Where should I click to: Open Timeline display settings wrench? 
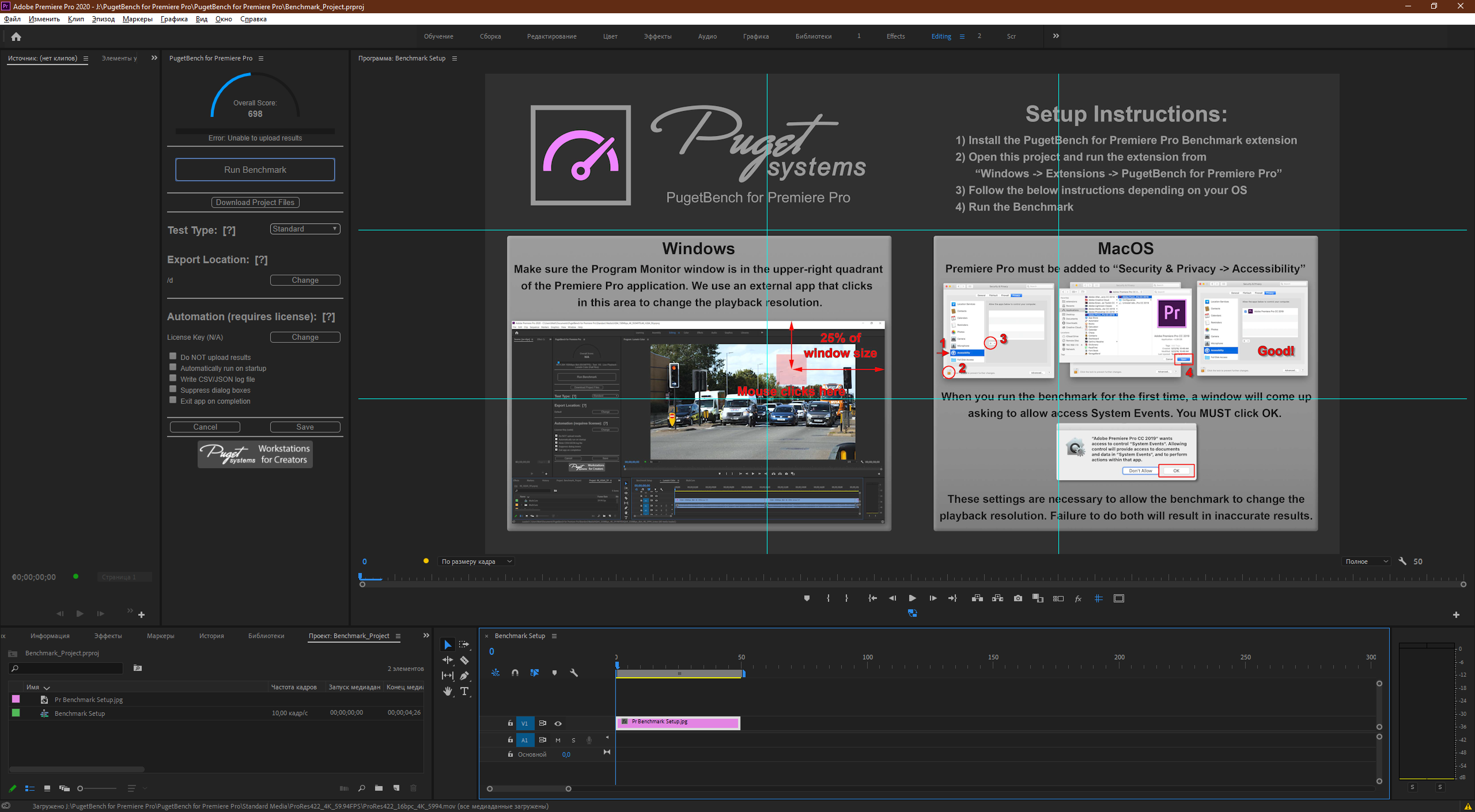coord(574,673)
